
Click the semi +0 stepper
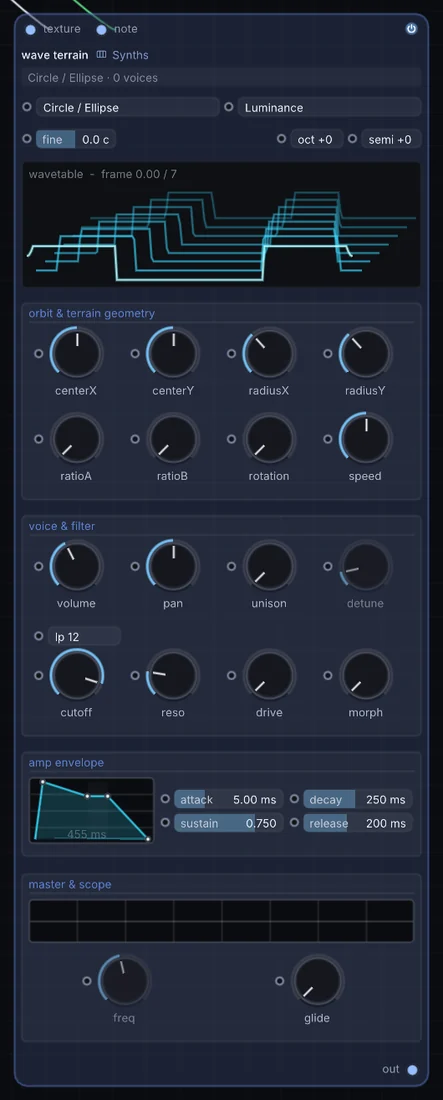[x=391, y=139]
